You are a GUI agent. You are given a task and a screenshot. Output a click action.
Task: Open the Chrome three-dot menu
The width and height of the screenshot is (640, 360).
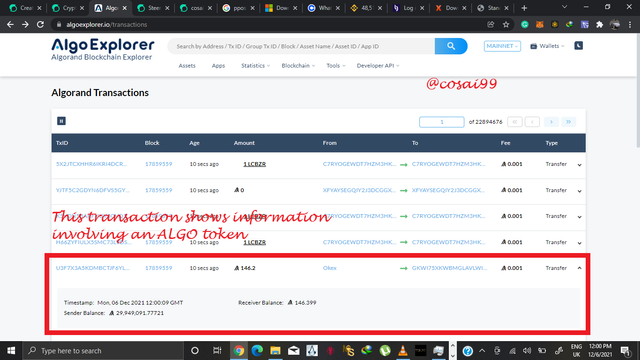click(x=630, y=24)
